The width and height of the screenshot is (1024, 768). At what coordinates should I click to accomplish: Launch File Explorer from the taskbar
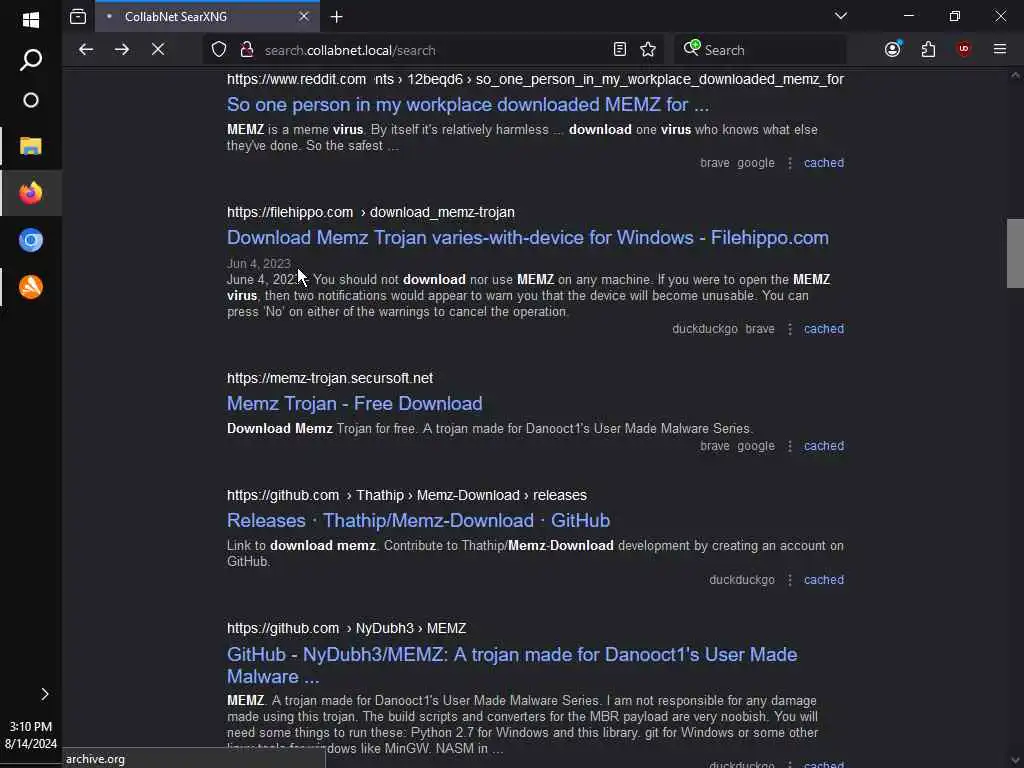[x=31, y=146]
